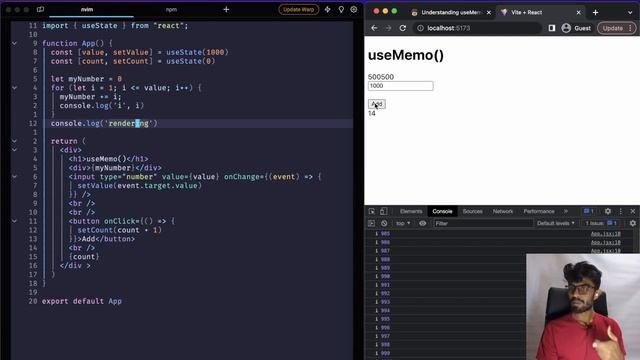Image resolution: width=640 pixels, height=360 pixels.
Task: Show more DevTools tabs chevron
Action: (566, 211)
